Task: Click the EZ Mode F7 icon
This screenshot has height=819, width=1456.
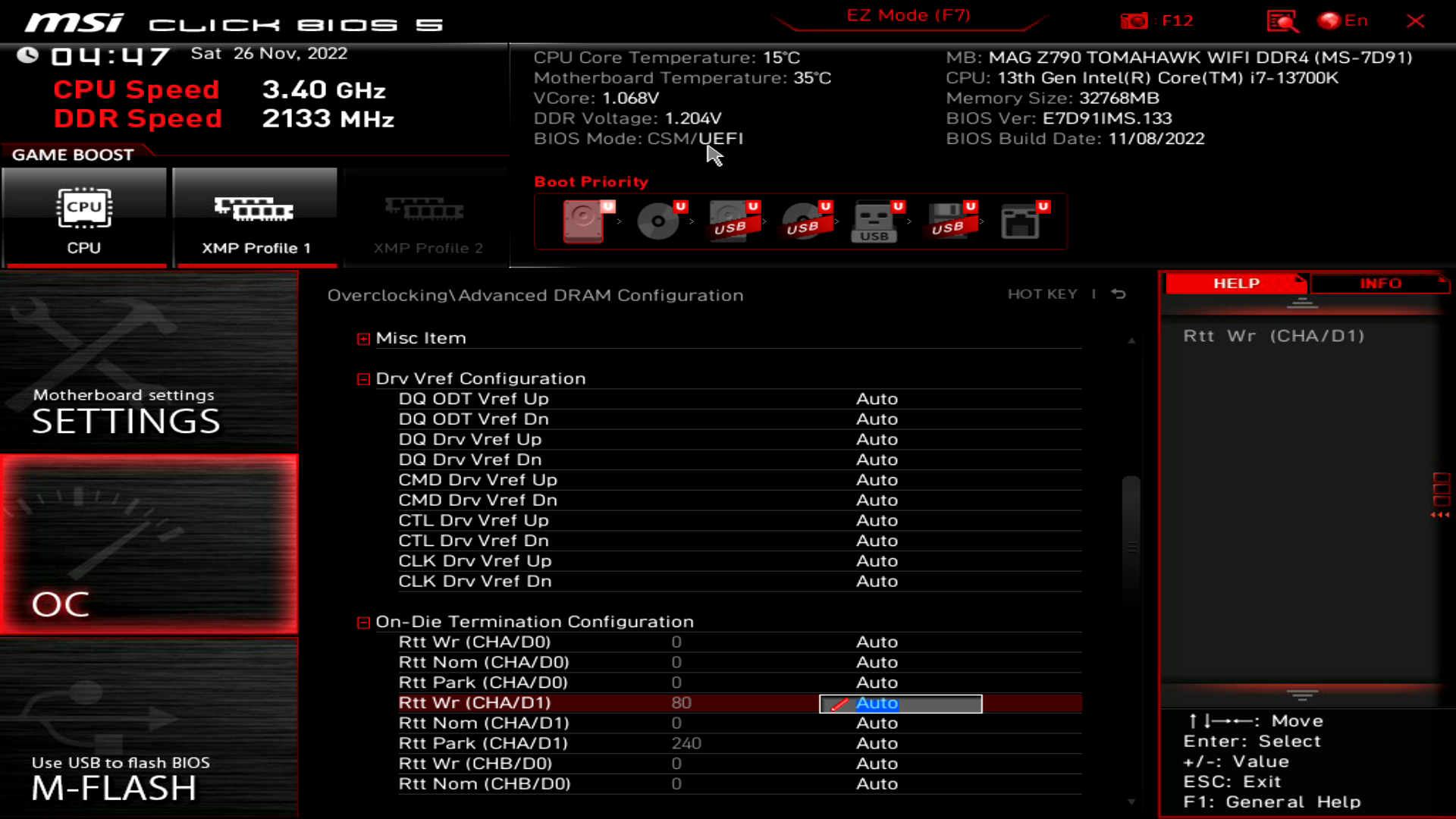Action: [x=908, y=14]
